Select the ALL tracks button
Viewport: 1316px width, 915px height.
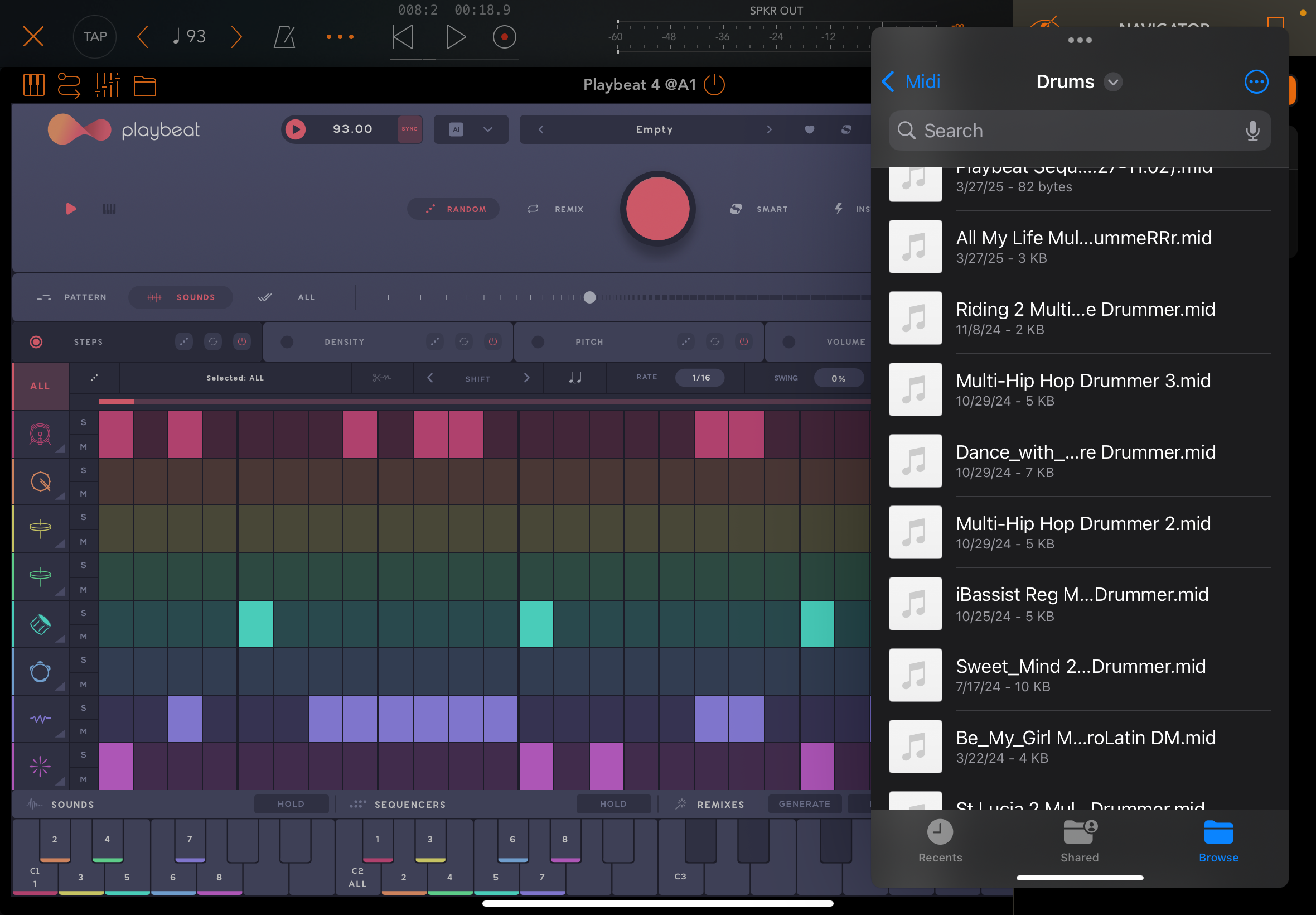coord(41,386)
